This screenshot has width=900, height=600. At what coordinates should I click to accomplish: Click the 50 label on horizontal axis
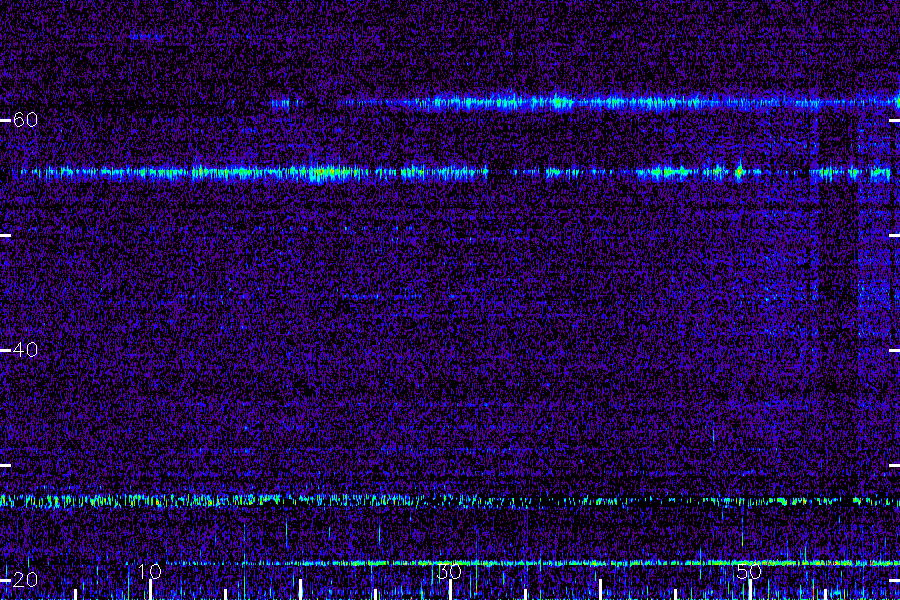749,571
